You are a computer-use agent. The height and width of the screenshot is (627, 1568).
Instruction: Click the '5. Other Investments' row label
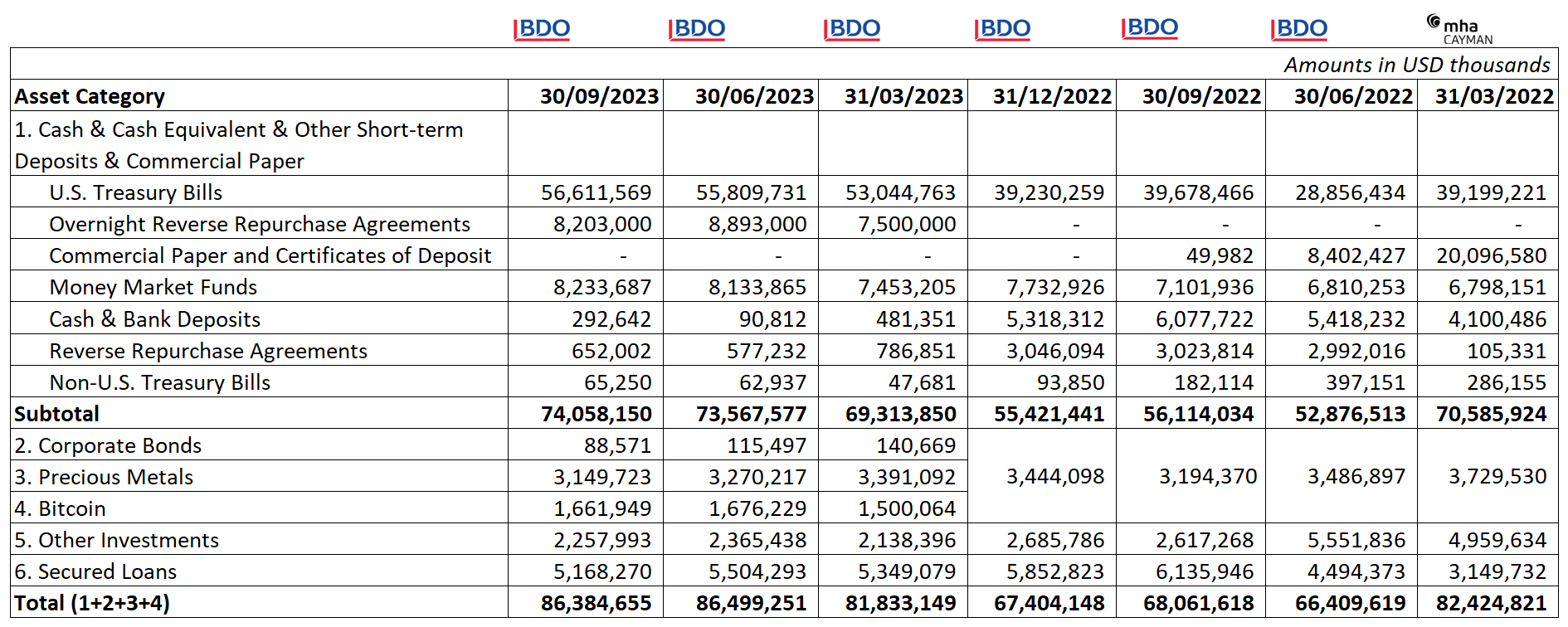coord(116,540)
